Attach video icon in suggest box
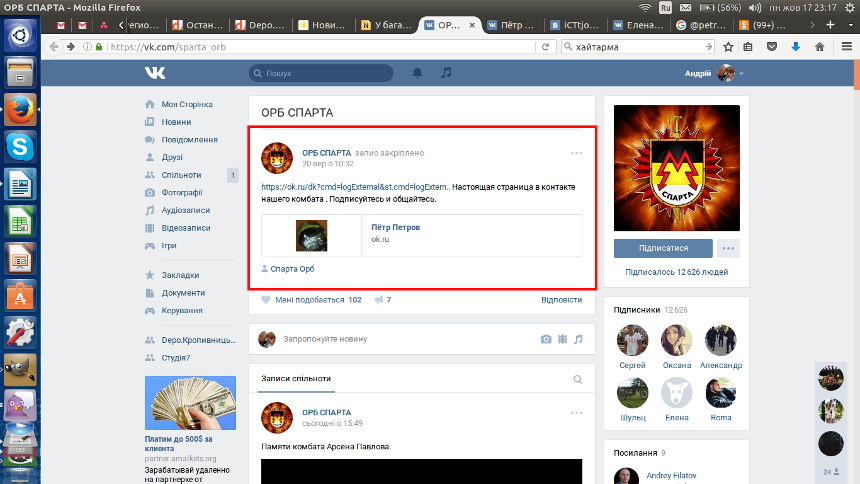Viewport: 860px width, 484px height. [x=562, y=339]
